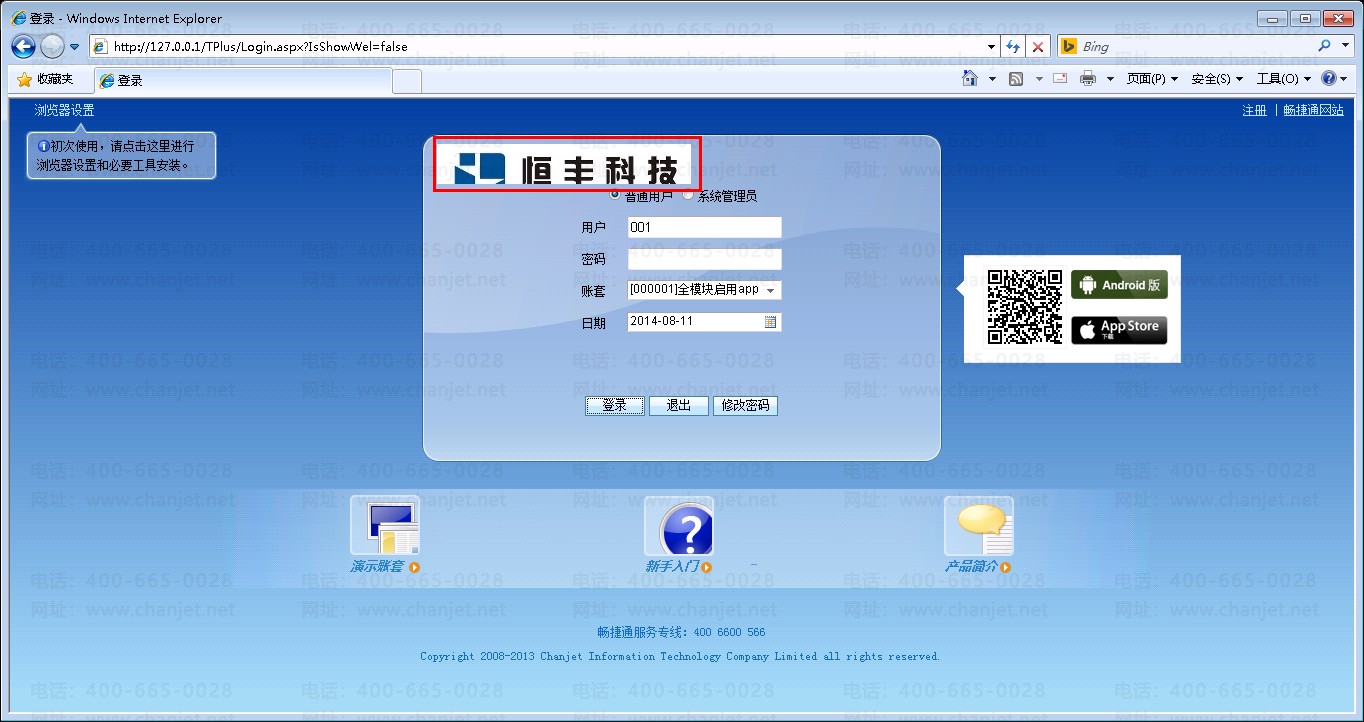1364x722 pixels.
Task: Click the 退出 button
Action: tap(679, 405)
